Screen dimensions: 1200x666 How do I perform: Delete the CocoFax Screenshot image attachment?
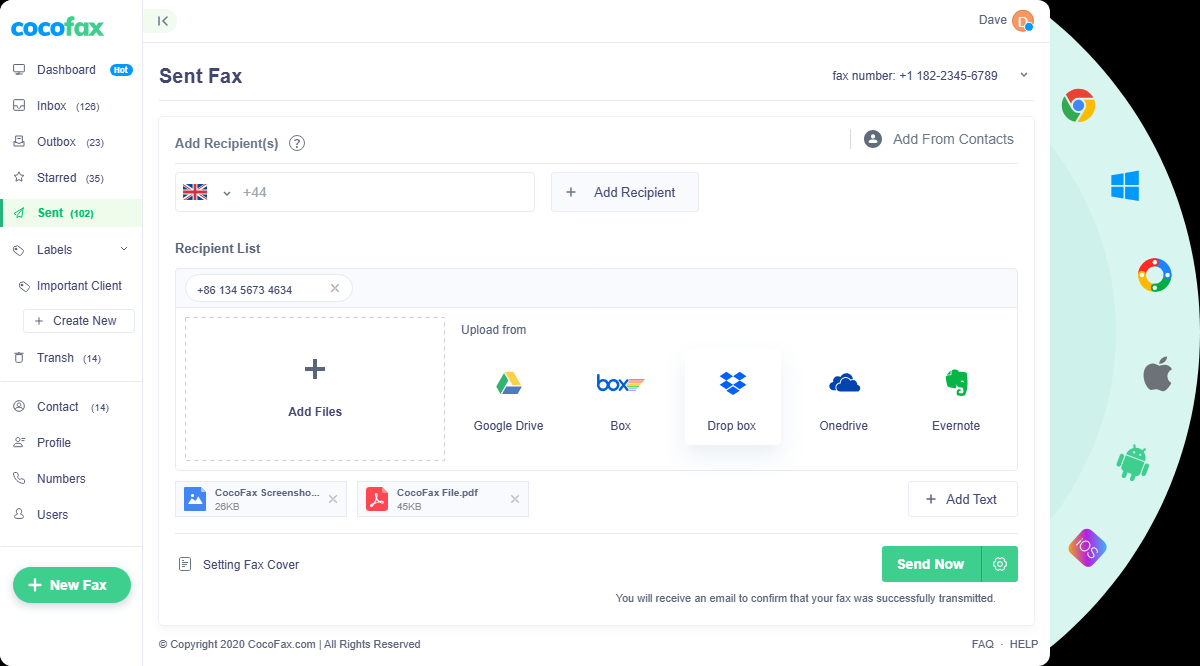point(333,499)
